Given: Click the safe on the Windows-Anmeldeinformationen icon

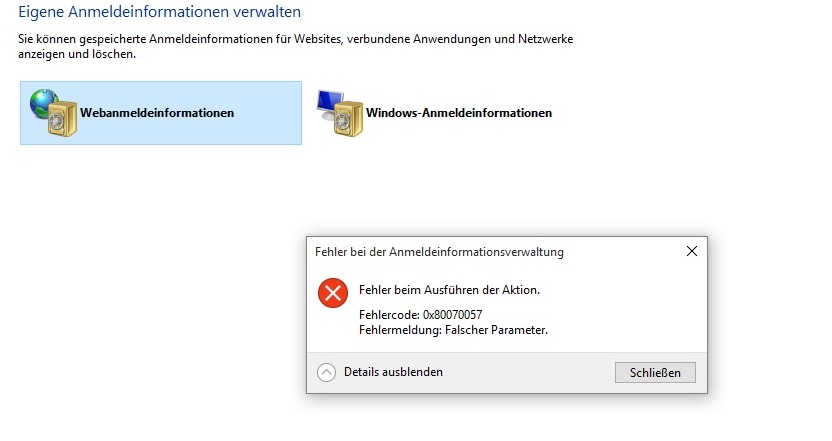Looking at the screenshot, I should pos(349,119).
